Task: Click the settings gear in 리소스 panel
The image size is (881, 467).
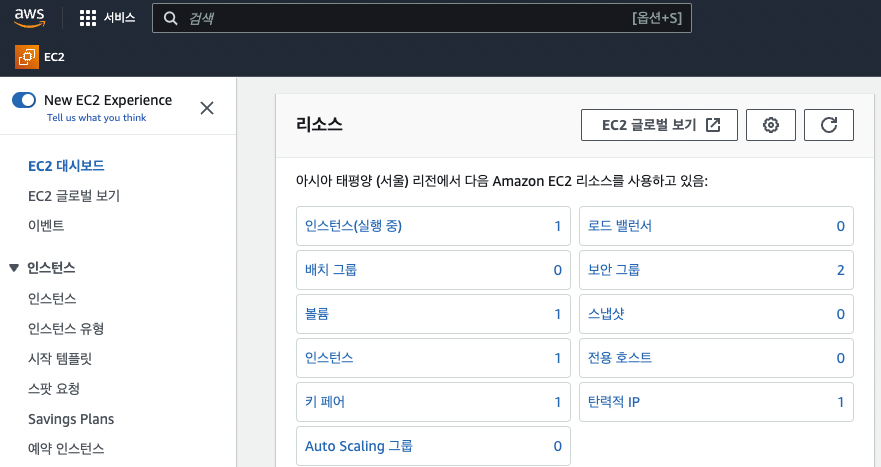Action: point(770,125)
